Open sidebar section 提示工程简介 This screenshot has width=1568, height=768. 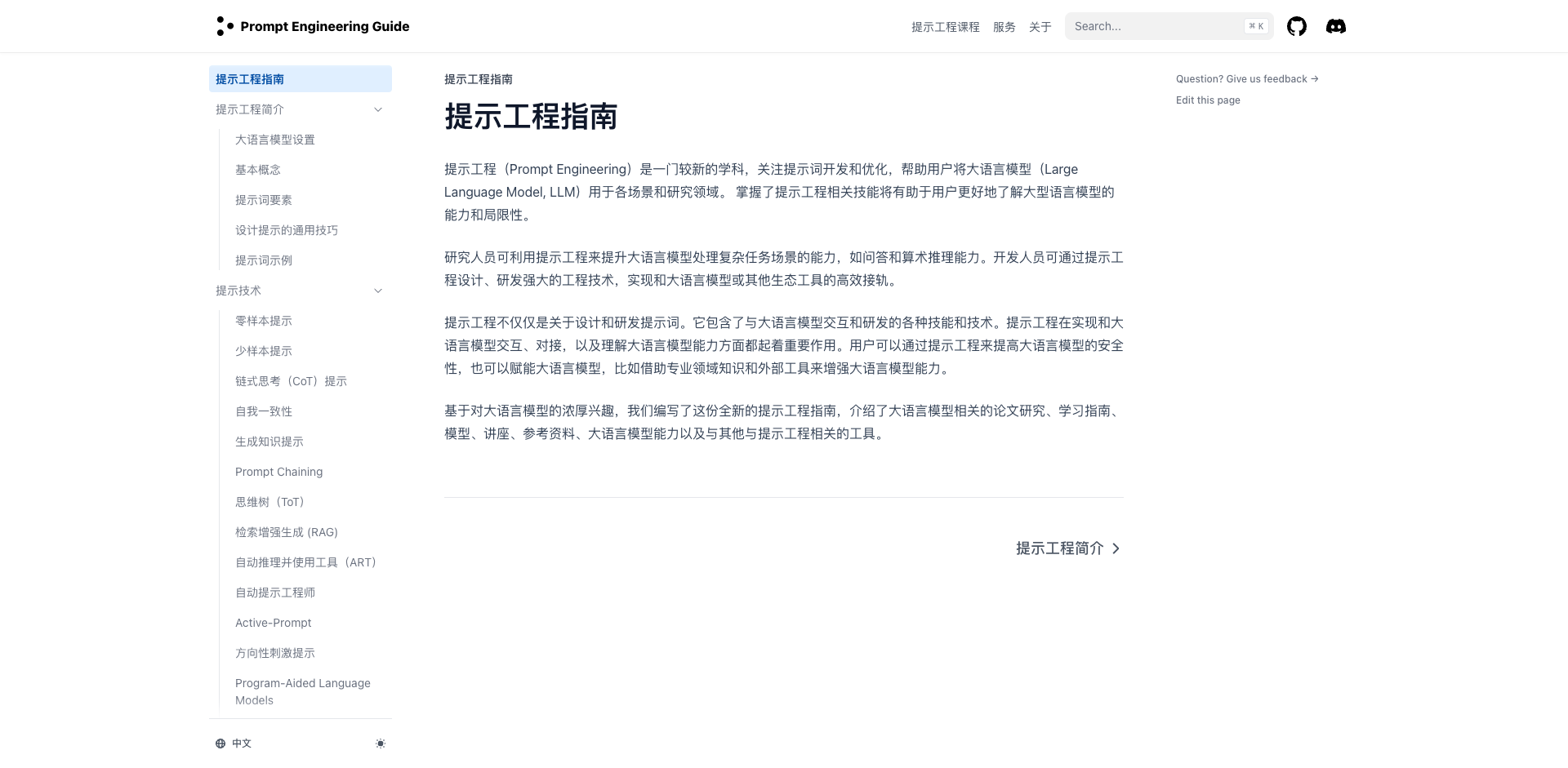coord(301,109)
